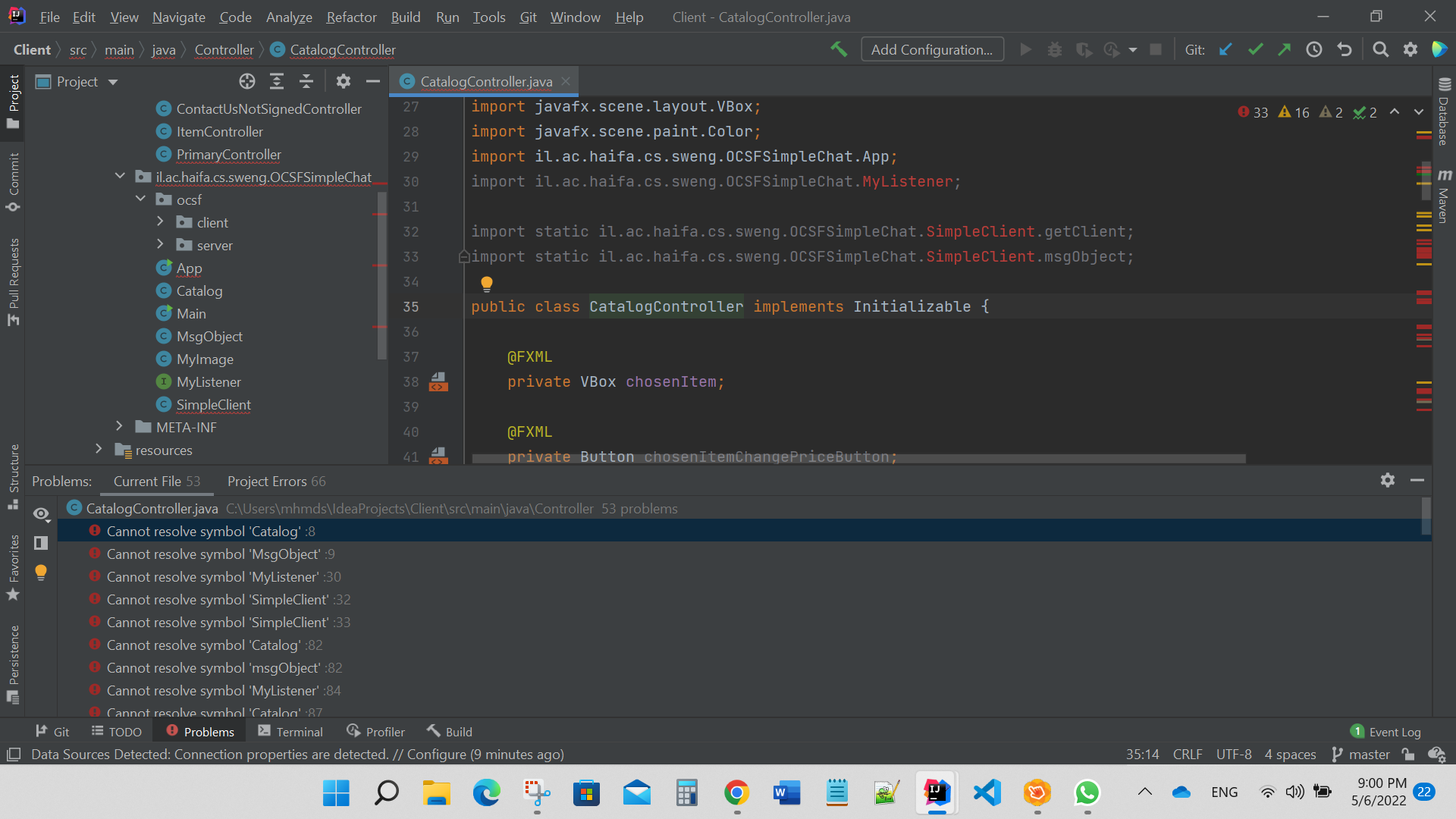This screenshot has width=1456, height=819.
Task: Hide the Problems tool window
Action: pyautogui.click(x=1417, y=480)
